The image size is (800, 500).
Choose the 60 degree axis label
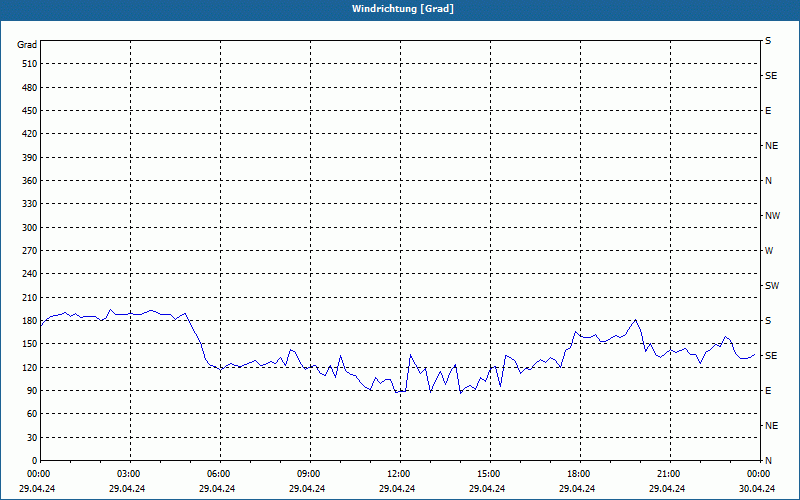point(32,414)
